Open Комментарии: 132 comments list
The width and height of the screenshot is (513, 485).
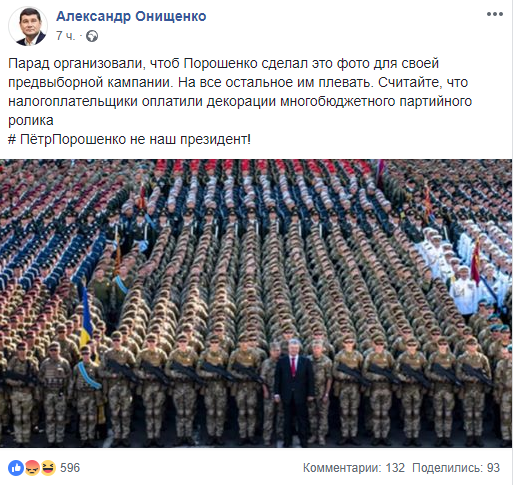[354, 468]
